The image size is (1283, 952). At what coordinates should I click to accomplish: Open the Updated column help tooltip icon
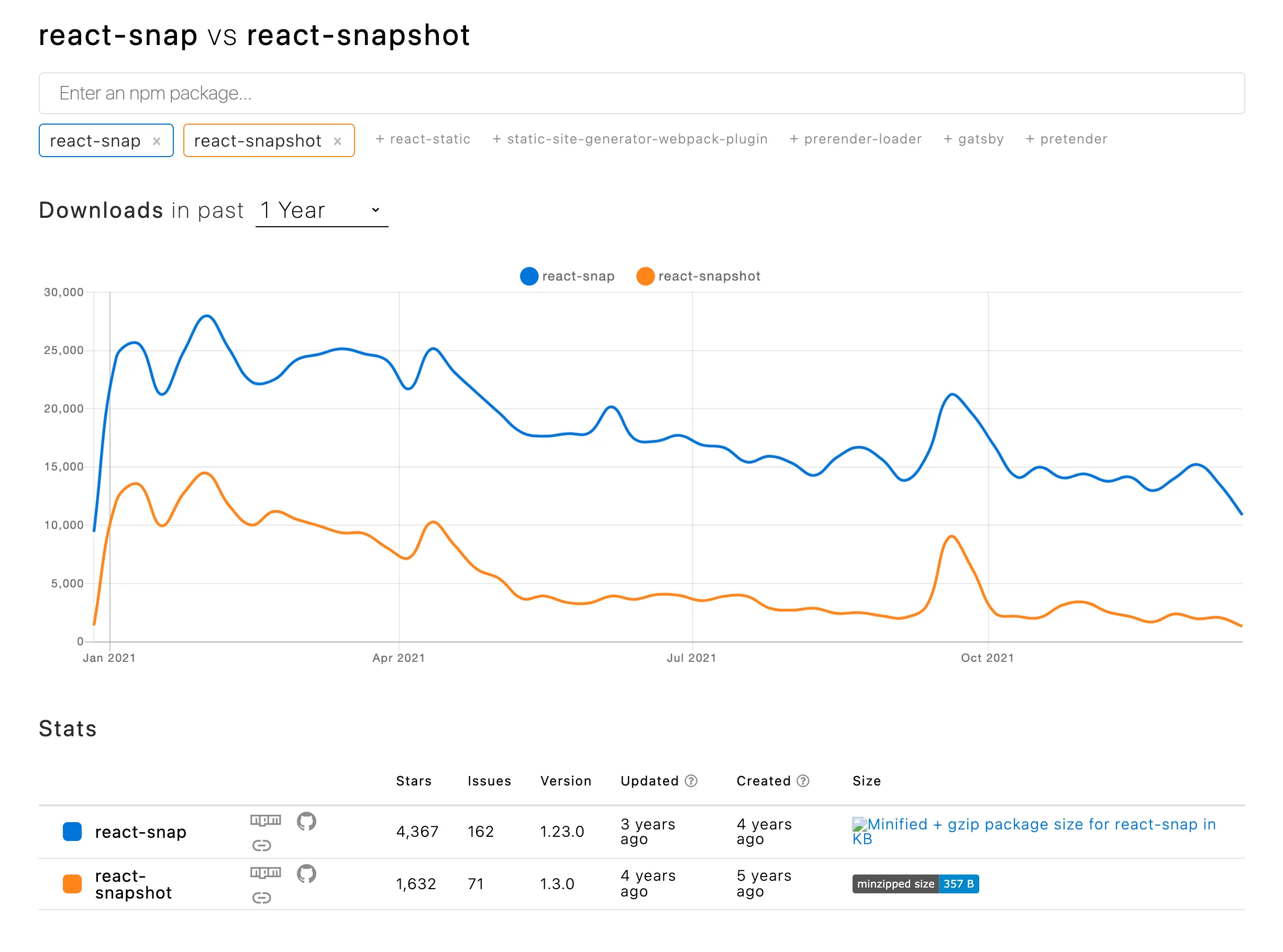[691, 781]
